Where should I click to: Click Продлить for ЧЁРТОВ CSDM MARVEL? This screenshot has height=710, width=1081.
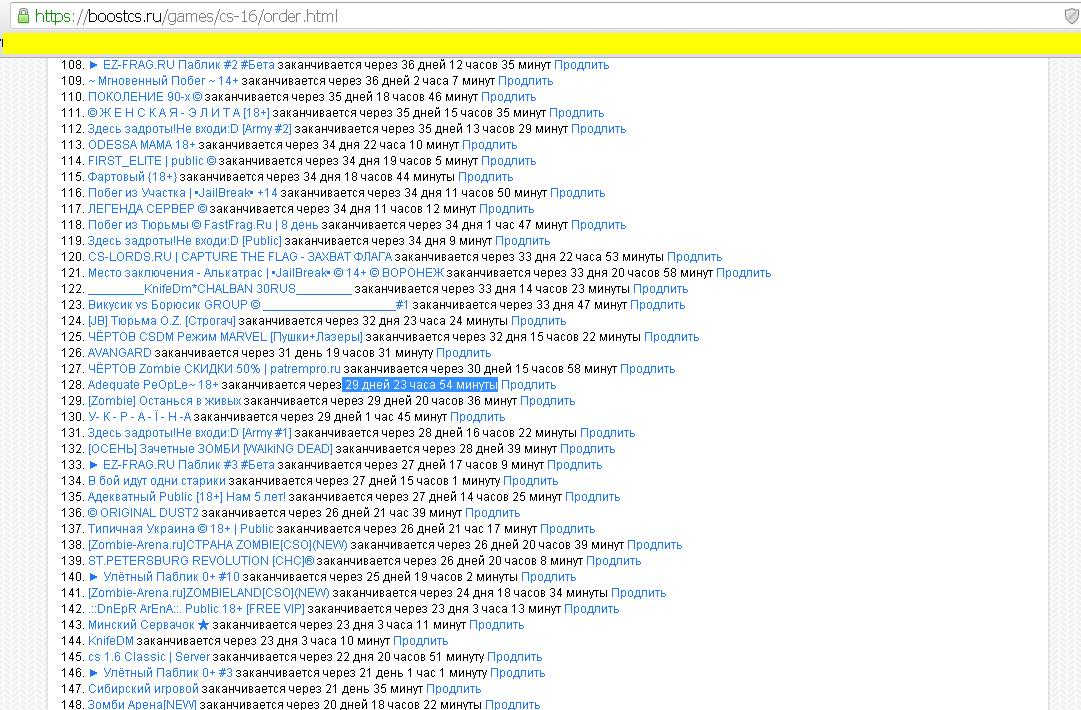pyautogui.click(x=671, y=336)
